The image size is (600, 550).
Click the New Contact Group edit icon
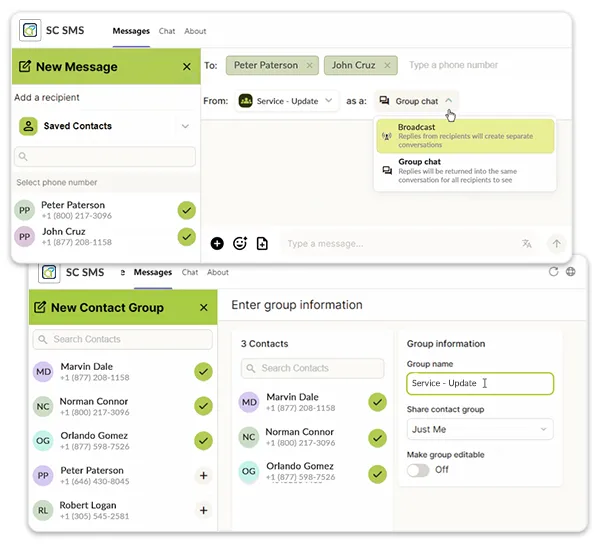click(40, 307)
